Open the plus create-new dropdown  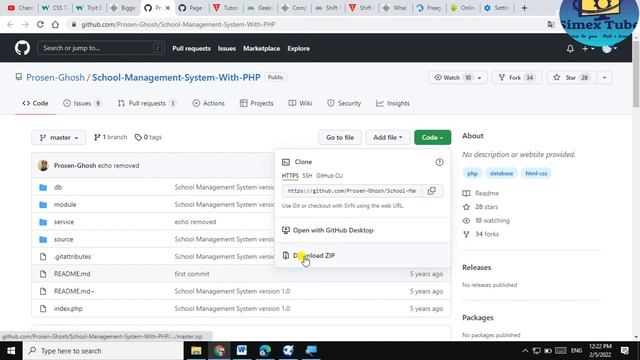tap(588, 49)
